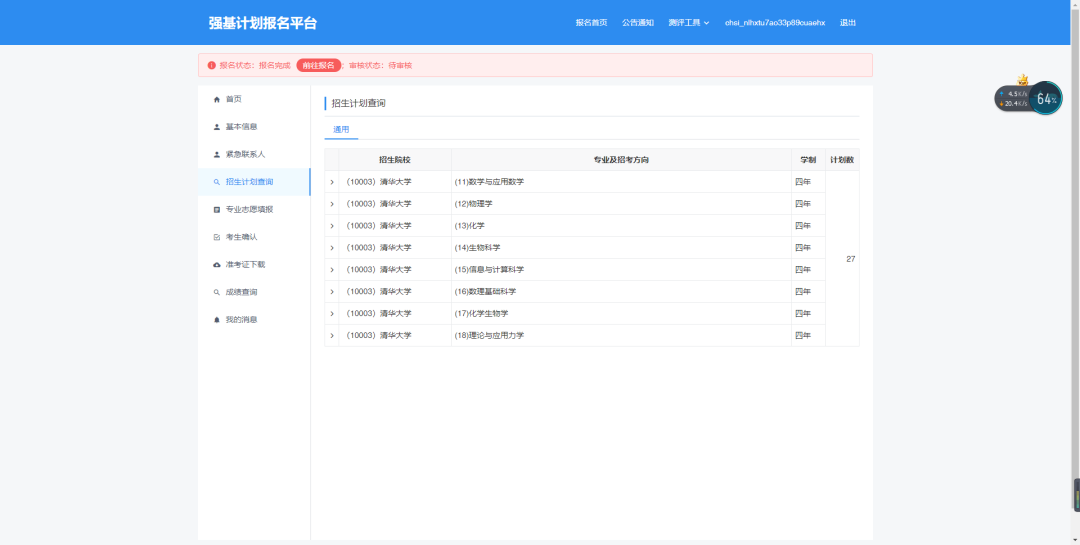This screenshot has height=545, width=1080.
Task: Click the chsi username in the header
Action: [x=775, y=23]
